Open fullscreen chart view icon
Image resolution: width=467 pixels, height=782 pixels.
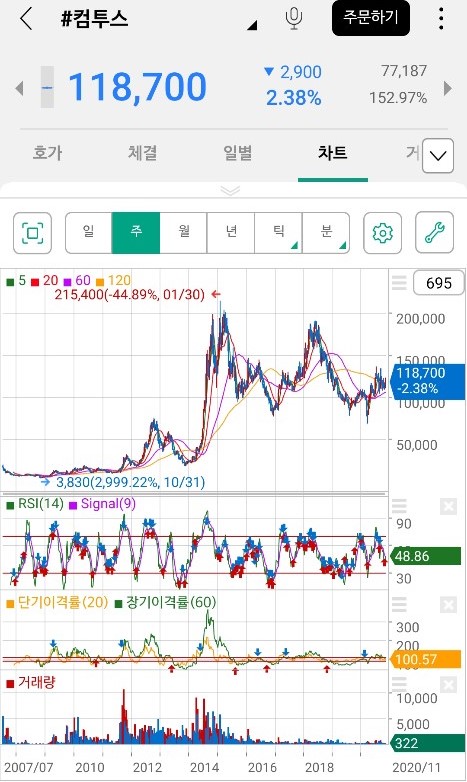click(x=32, y=233)
